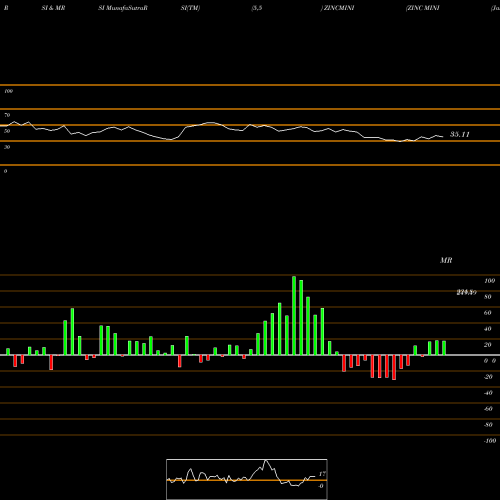Select the MR axis label -100
The image size is (500, 500).
490,441
